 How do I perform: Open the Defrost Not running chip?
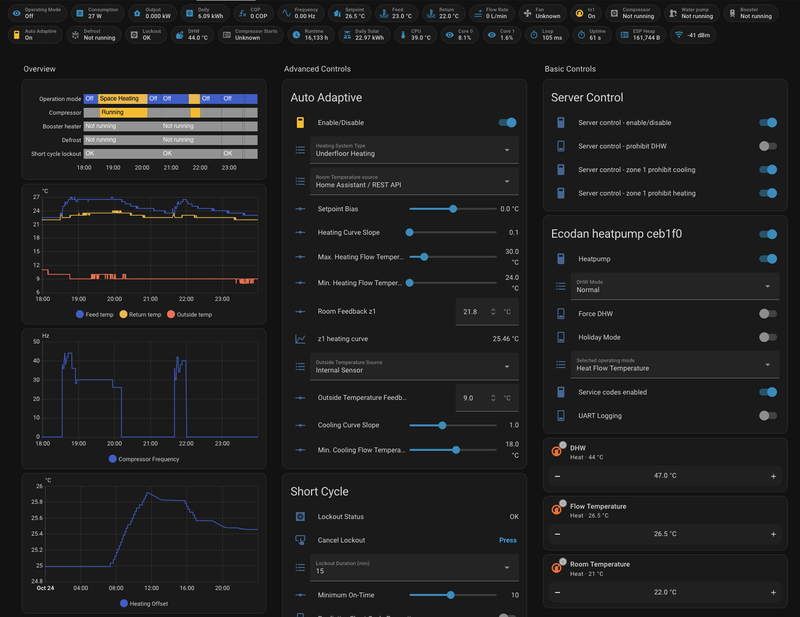click(x=94, y=35)
